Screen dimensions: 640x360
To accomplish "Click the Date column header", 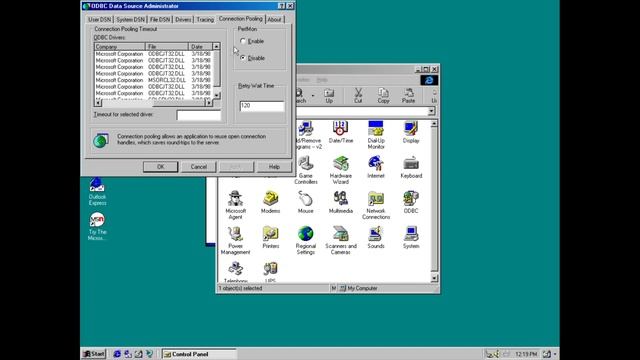I will [200, 47].
